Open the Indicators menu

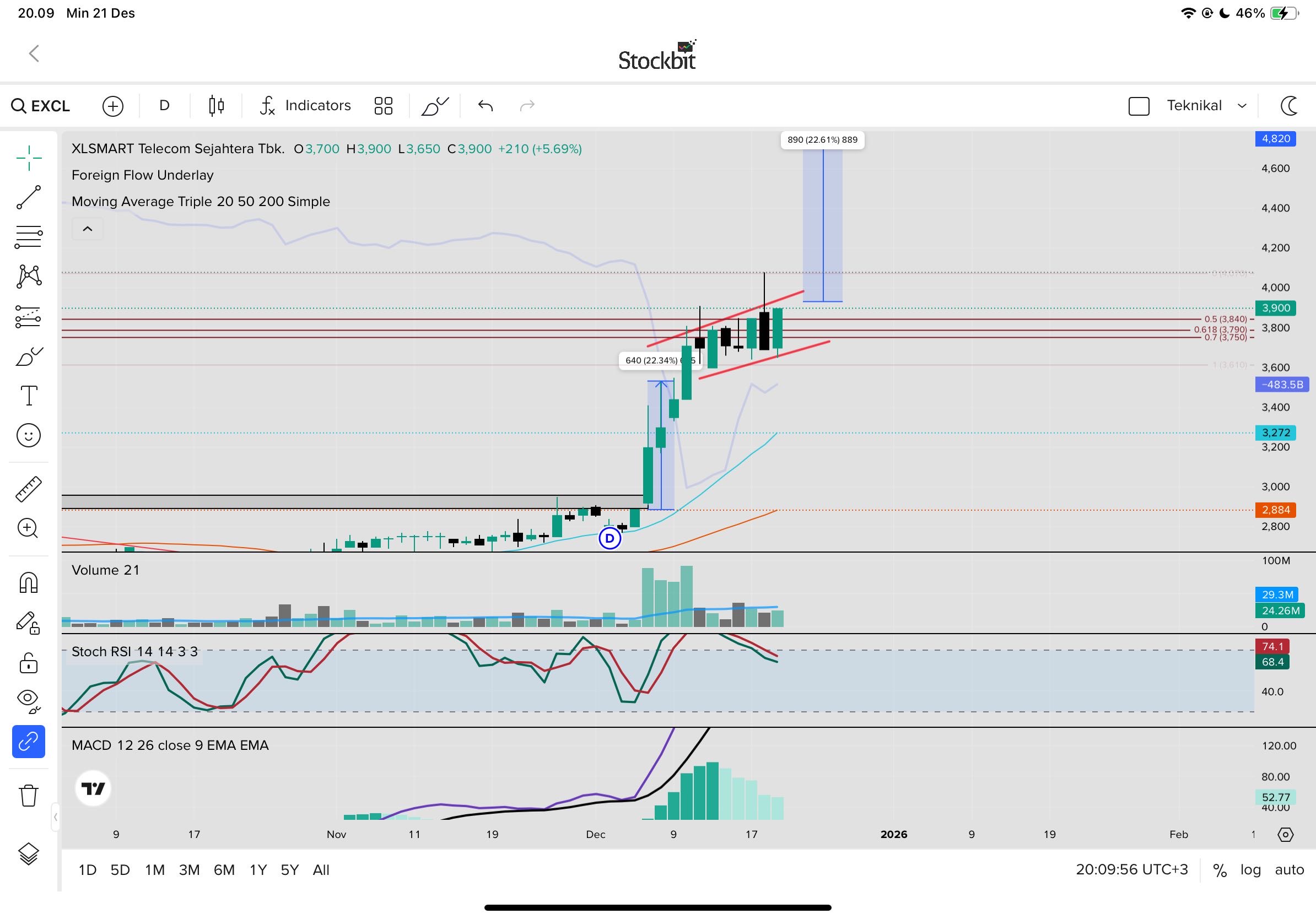pos(305,105)
